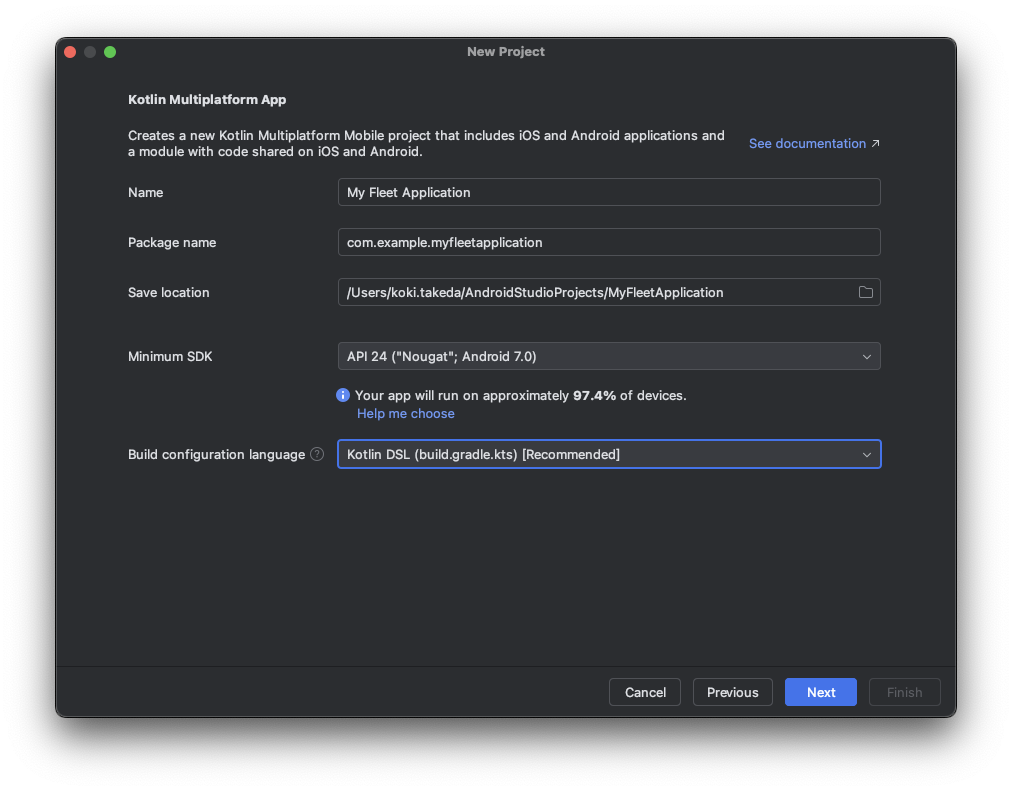Go back with the Previous button
This screenshot has width=1012, height=791.
(x=732, y=692)
